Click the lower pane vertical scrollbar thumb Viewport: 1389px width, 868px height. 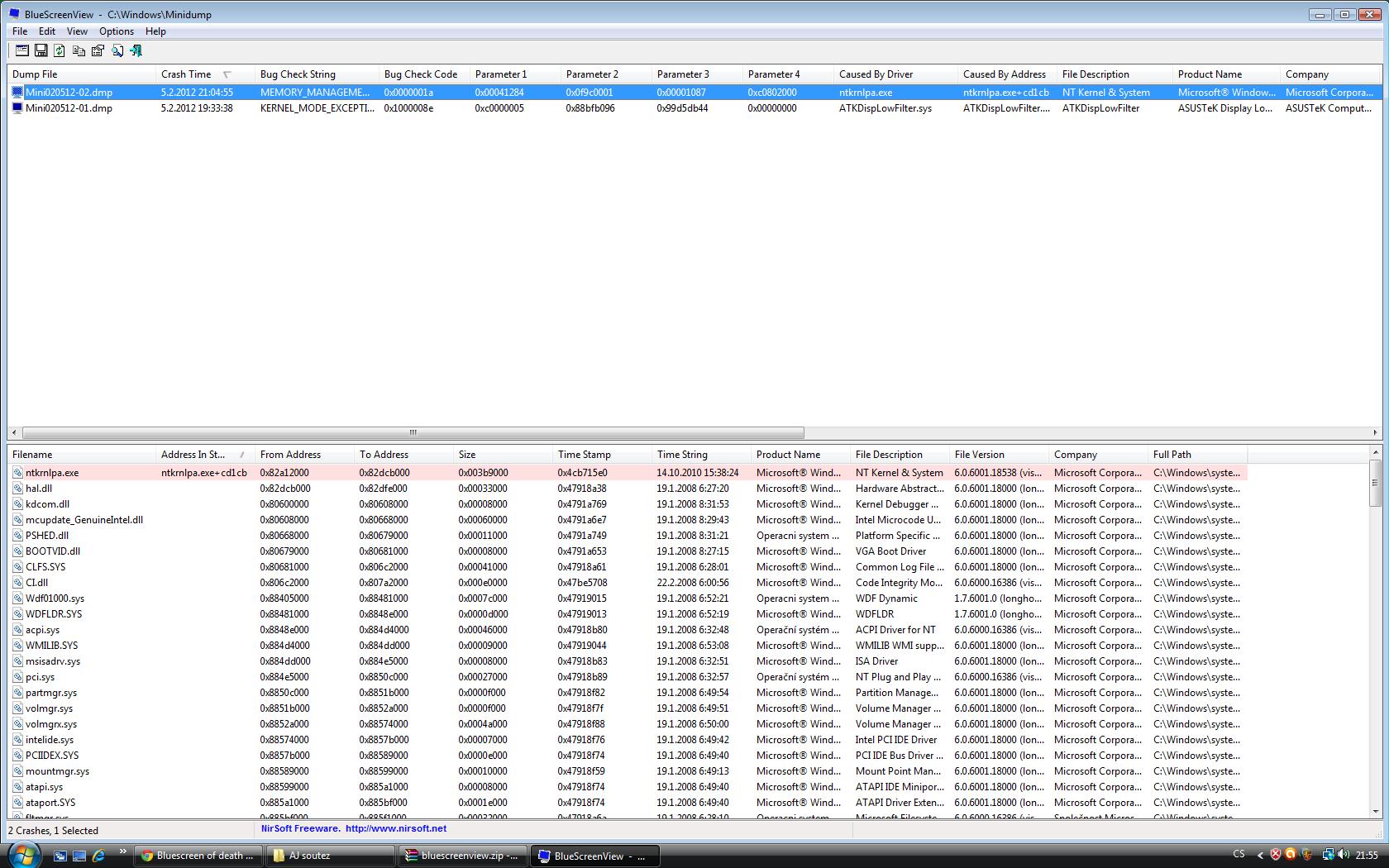click(1376, 483)
